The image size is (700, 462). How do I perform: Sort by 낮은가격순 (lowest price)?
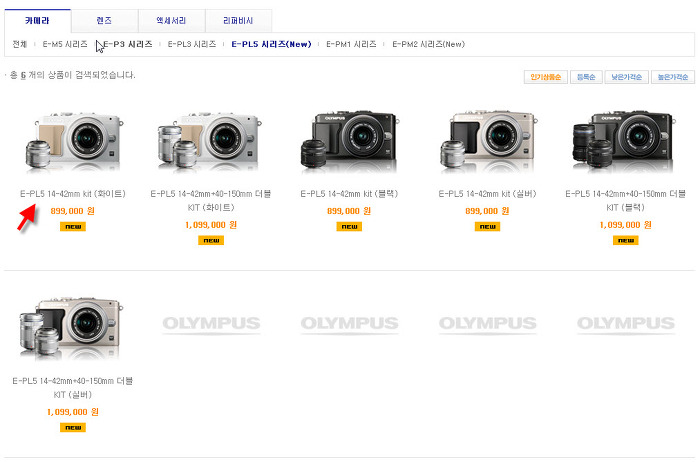tap(626, 77)
